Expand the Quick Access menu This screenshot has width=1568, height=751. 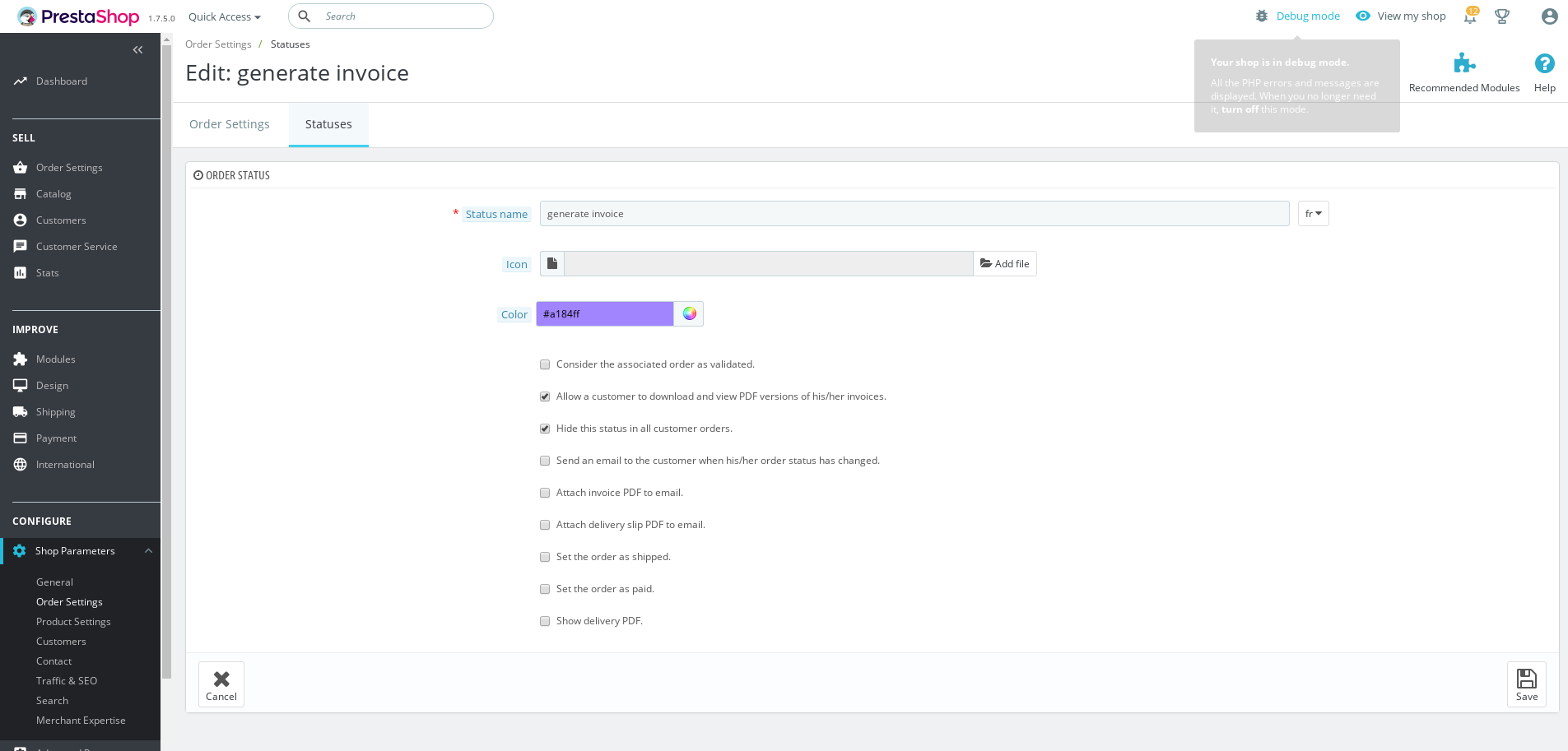click(x=223, y=16)
